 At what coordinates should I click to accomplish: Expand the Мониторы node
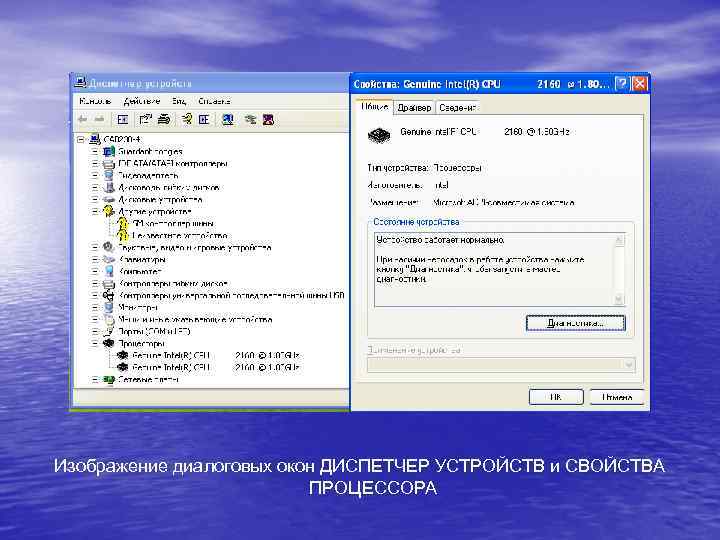coord(95,307)
